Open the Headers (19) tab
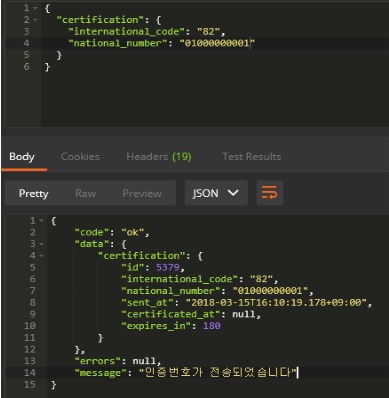Viewport: 389px width, 398px height. point(159,157)
